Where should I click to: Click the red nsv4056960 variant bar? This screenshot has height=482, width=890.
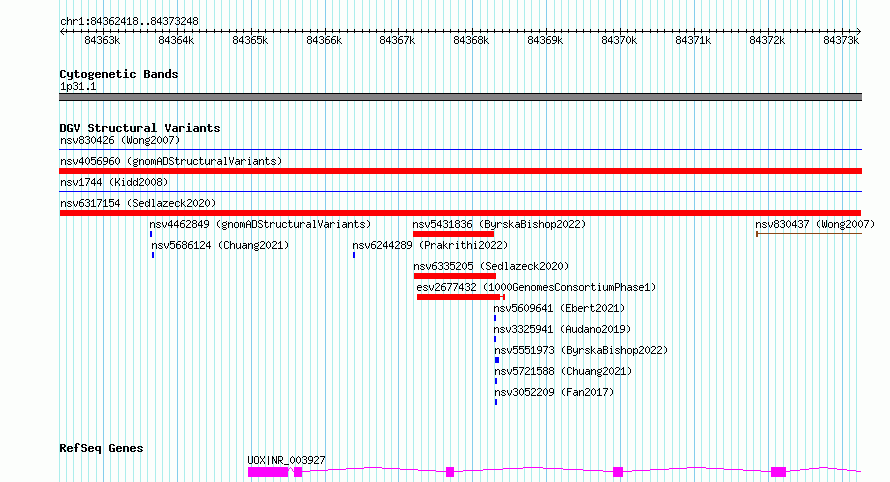pos(460,171)
